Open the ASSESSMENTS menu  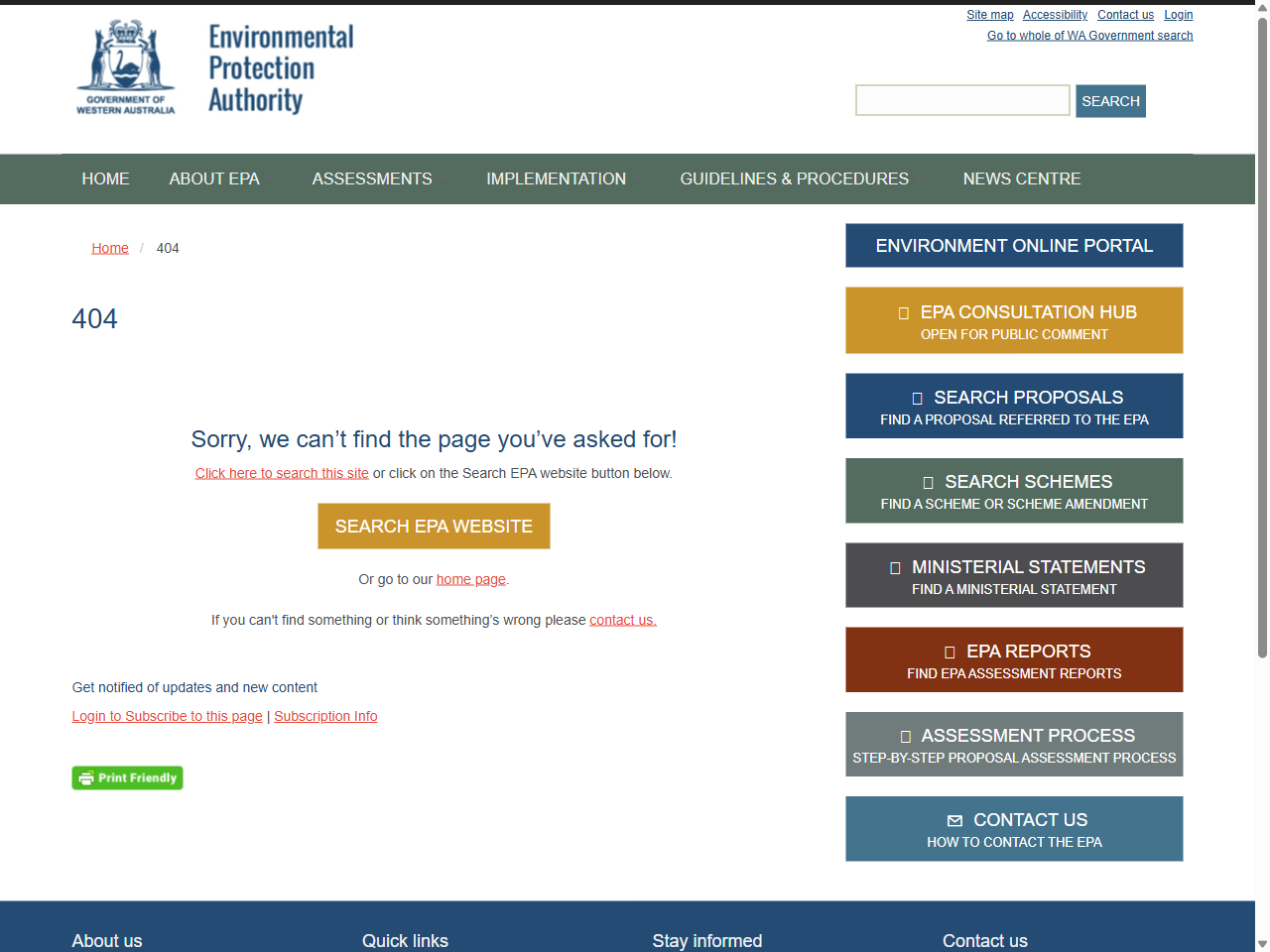(372, 178)
